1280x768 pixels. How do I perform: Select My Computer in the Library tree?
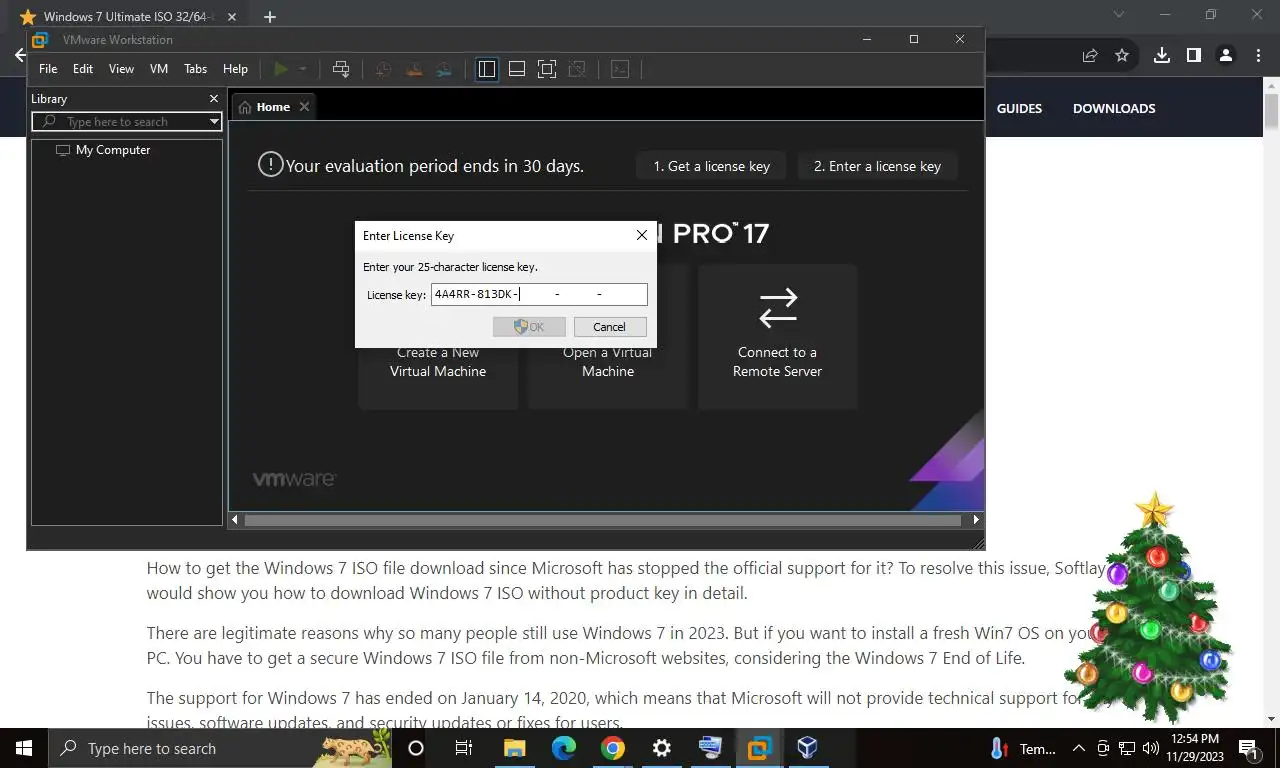[113, 150]
